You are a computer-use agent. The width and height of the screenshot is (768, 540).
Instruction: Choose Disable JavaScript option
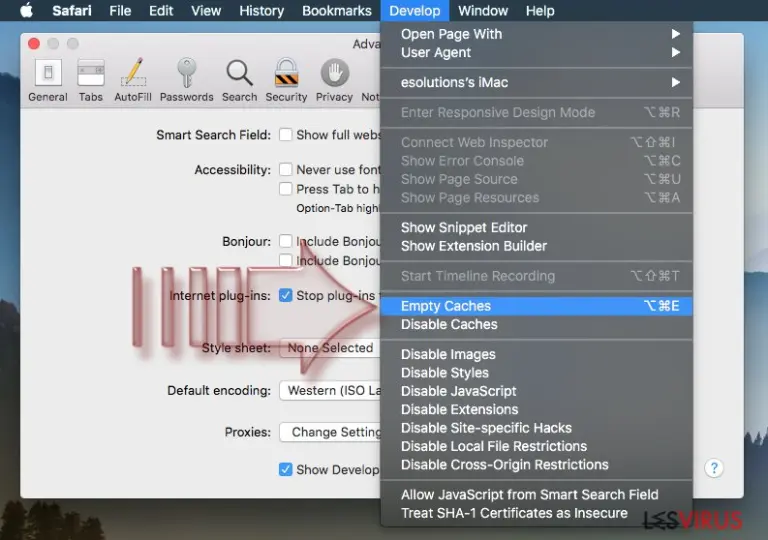tap(536, 391)
